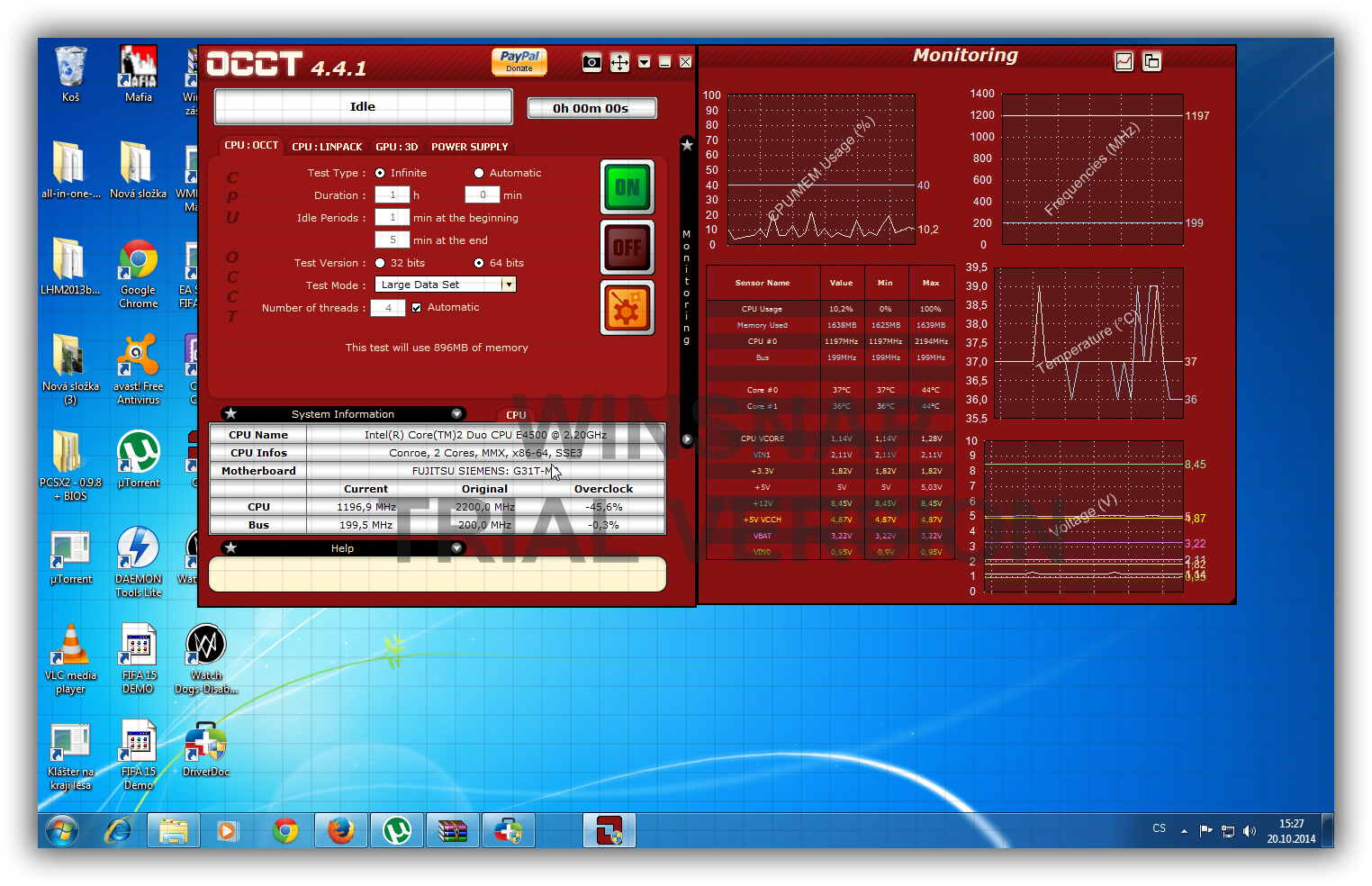
Task: Click the Temperature graph in Monitoring
Action: [x=1088, y=343]
